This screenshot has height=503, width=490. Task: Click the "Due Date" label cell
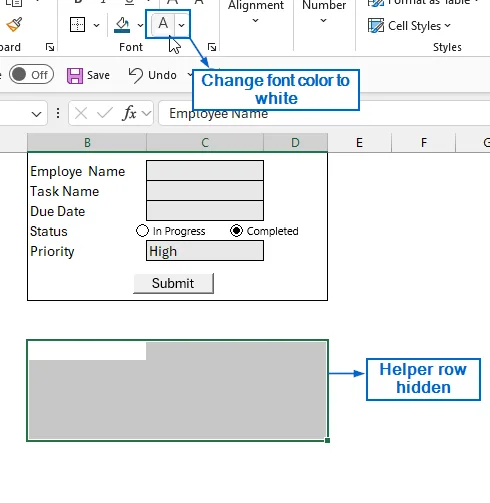coord(57,211)
